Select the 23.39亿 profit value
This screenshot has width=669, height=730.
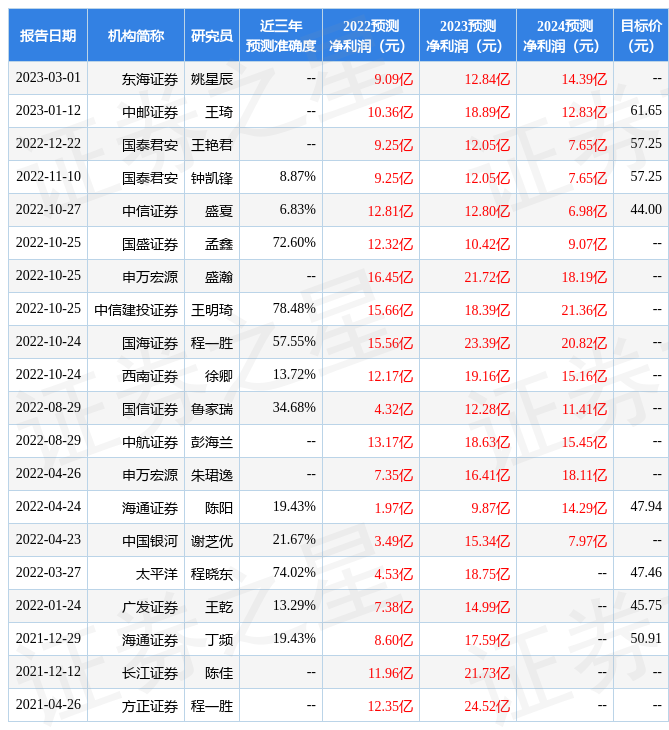(x=487, y=344)
